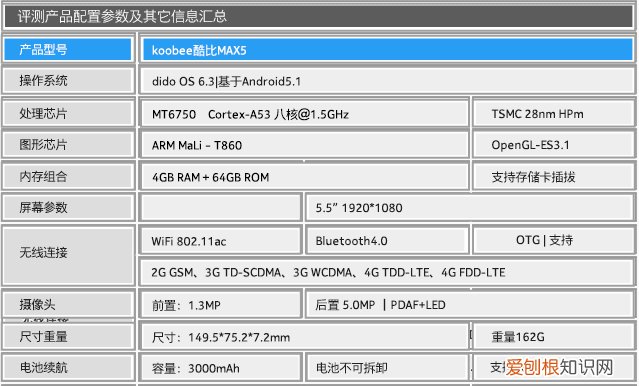Click the OTG | 支持 cell
Viewport: 639px width, 386px height.
553,240
